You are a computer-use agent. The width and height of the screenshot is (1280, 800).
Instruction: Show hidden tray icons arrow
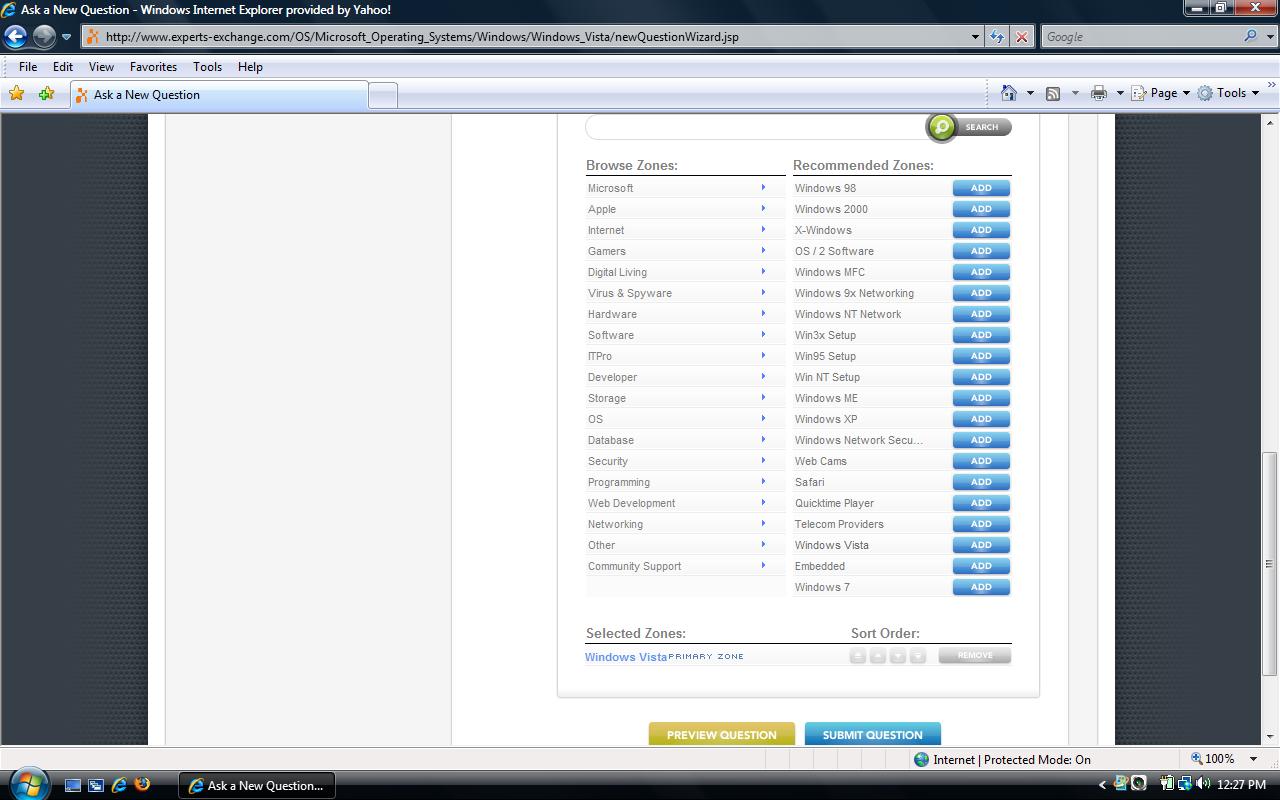tap(1102, 785)
